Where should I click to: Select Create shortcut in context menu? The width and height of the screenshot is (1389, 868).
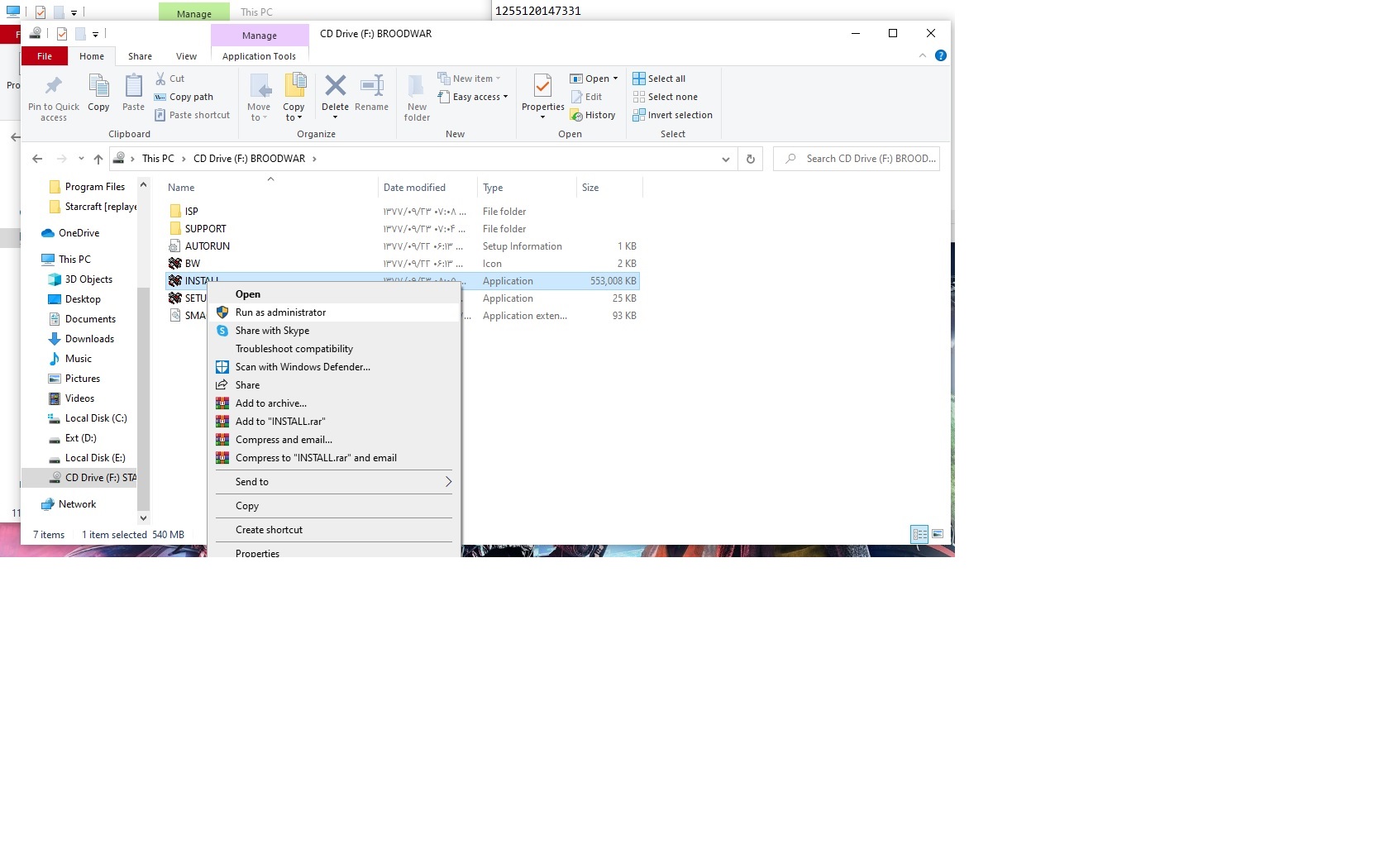[269, 530]
